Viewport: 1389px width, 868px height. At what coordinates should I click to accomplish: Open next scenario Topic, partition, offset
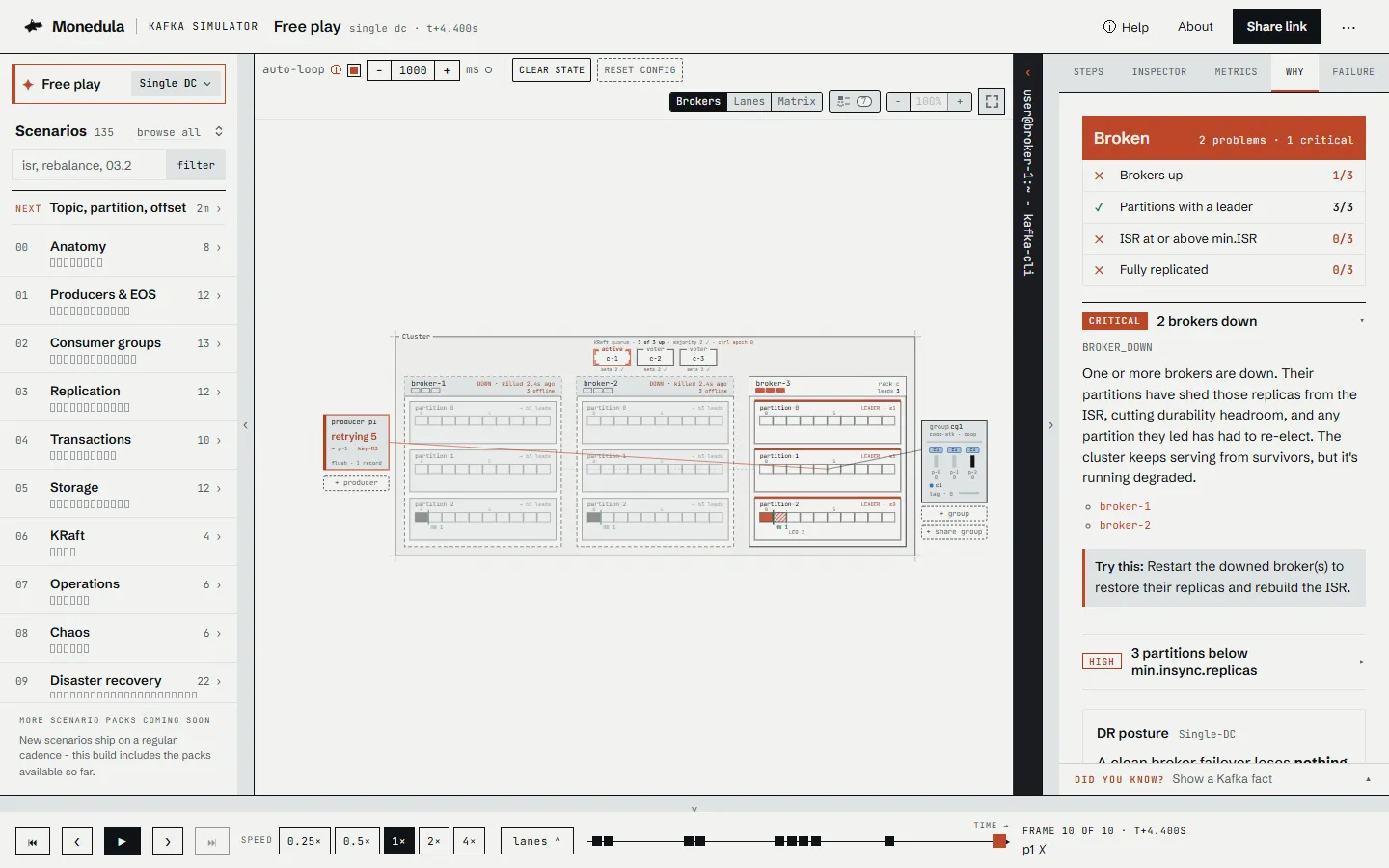click(x=119, y=208)
